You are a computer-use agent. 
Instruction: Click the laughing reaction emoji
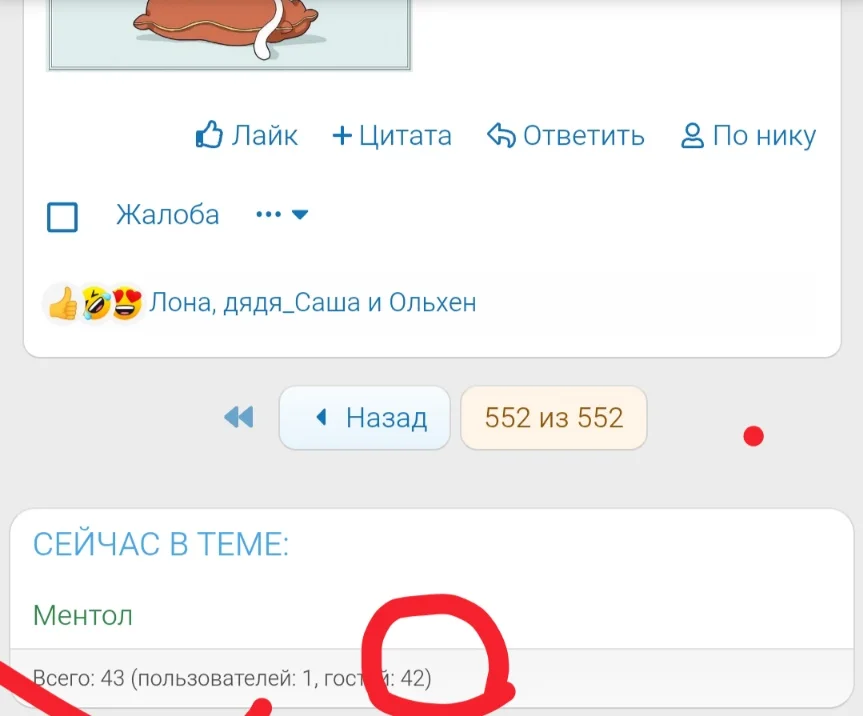[x=96, y=303]
